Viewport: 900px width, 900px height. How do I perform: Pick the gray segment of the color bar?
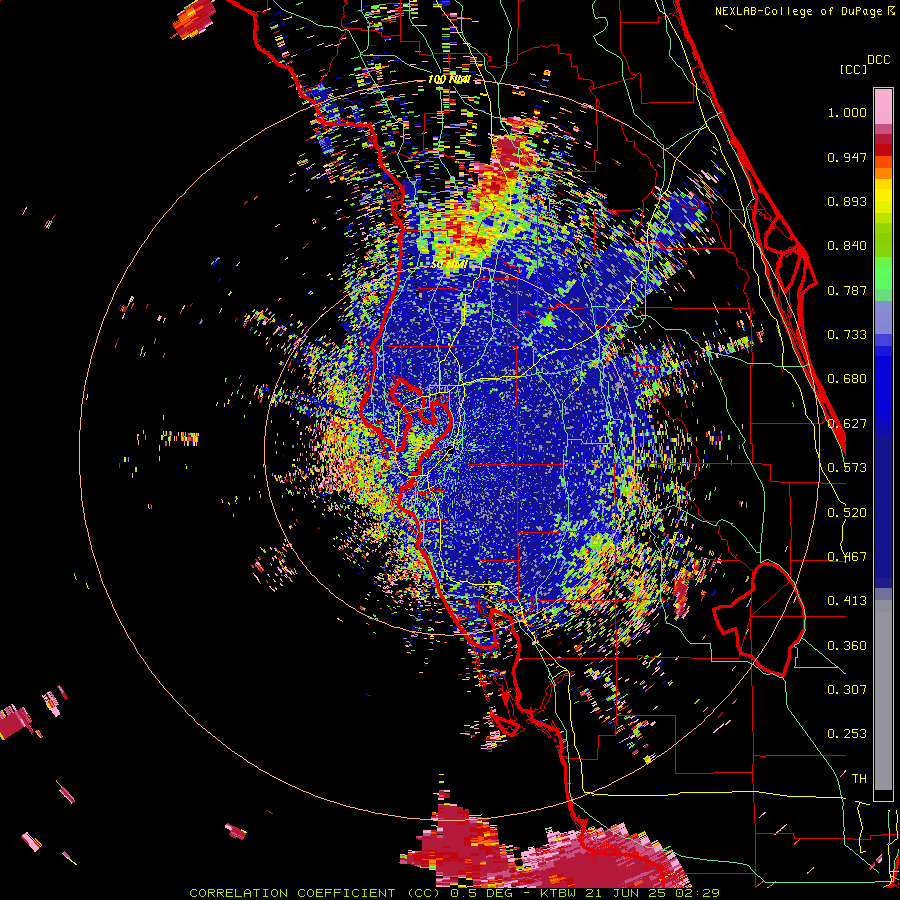point(883,695)
